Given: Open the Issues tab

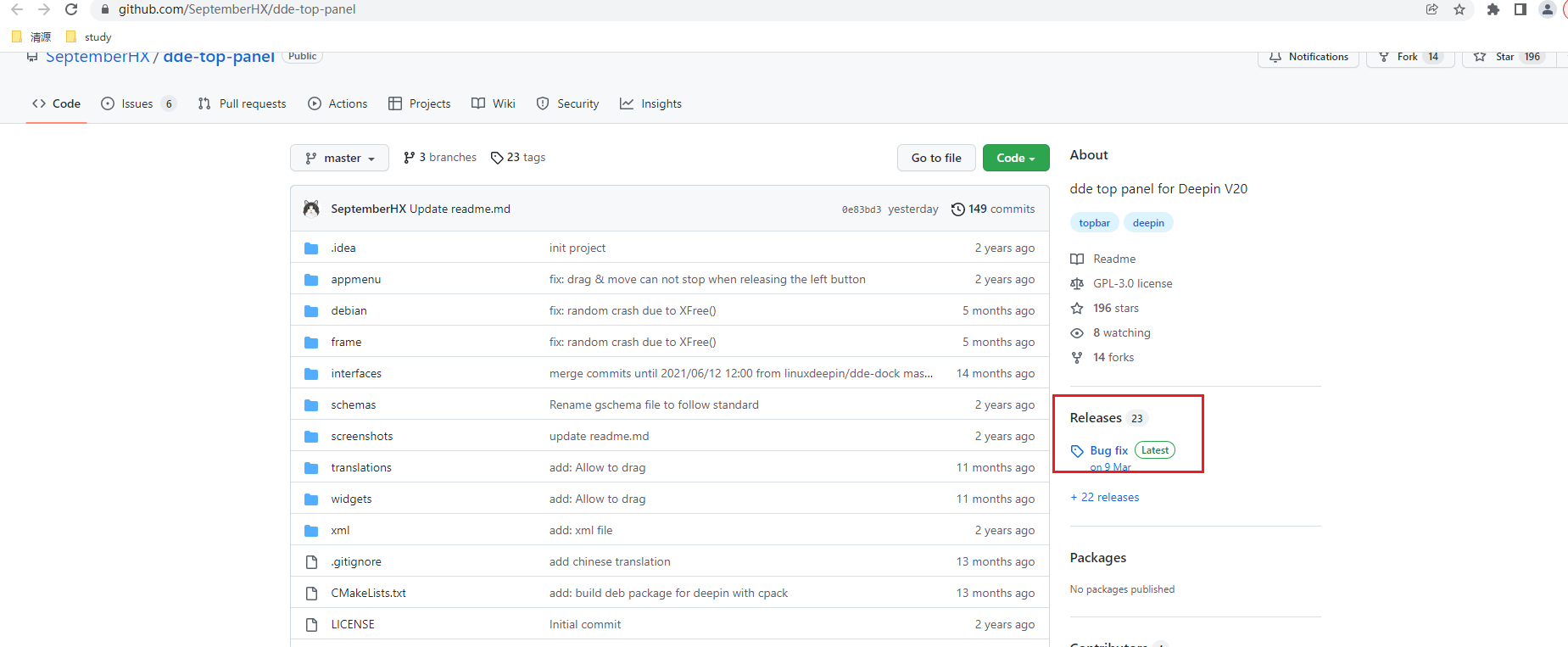Looking at the screenshot, I should click(x=137, y=103).
